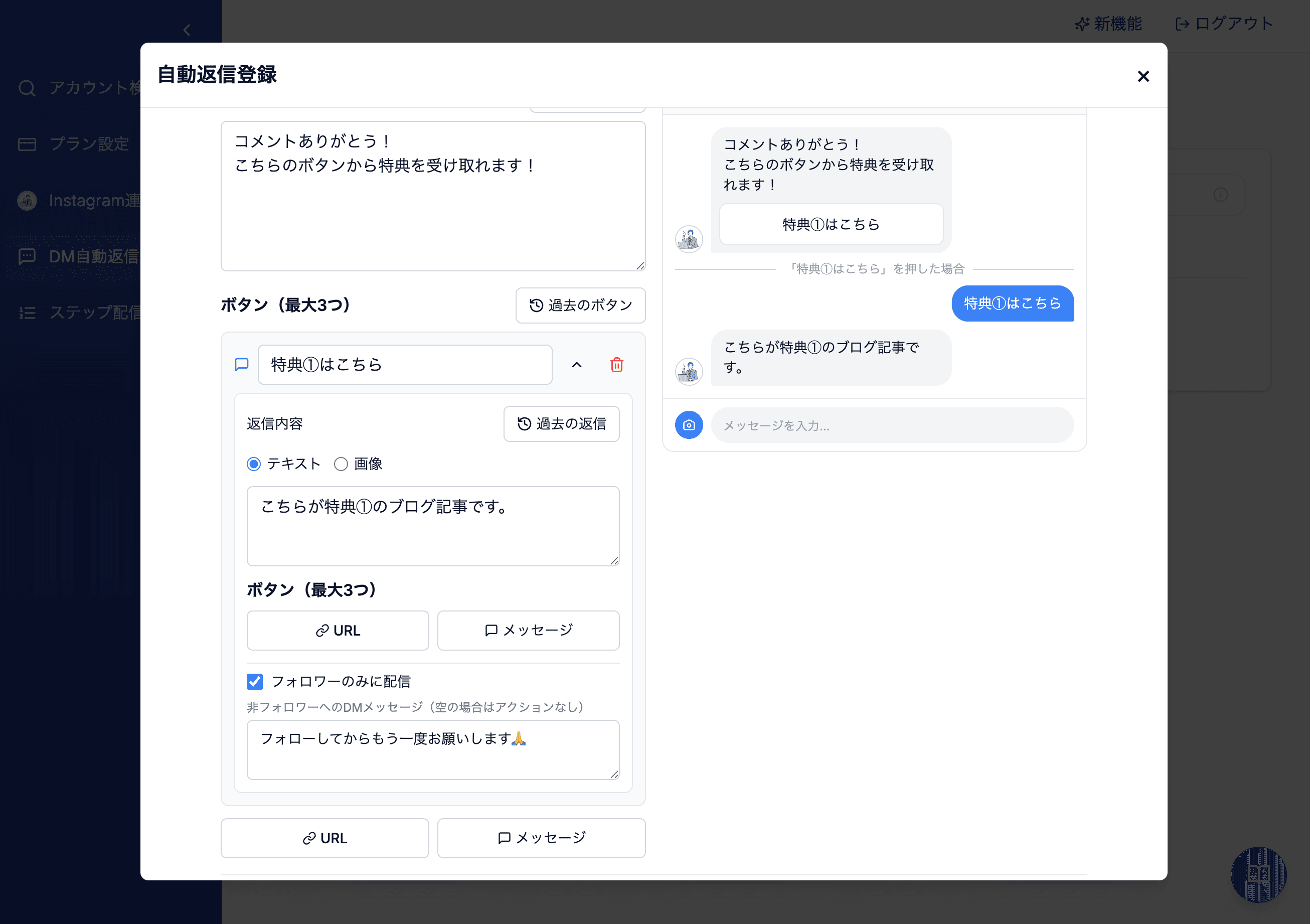Click the message-type icon beside 特典①はこちら field
The image size is (1310, 924).
(x=242, y=365)
